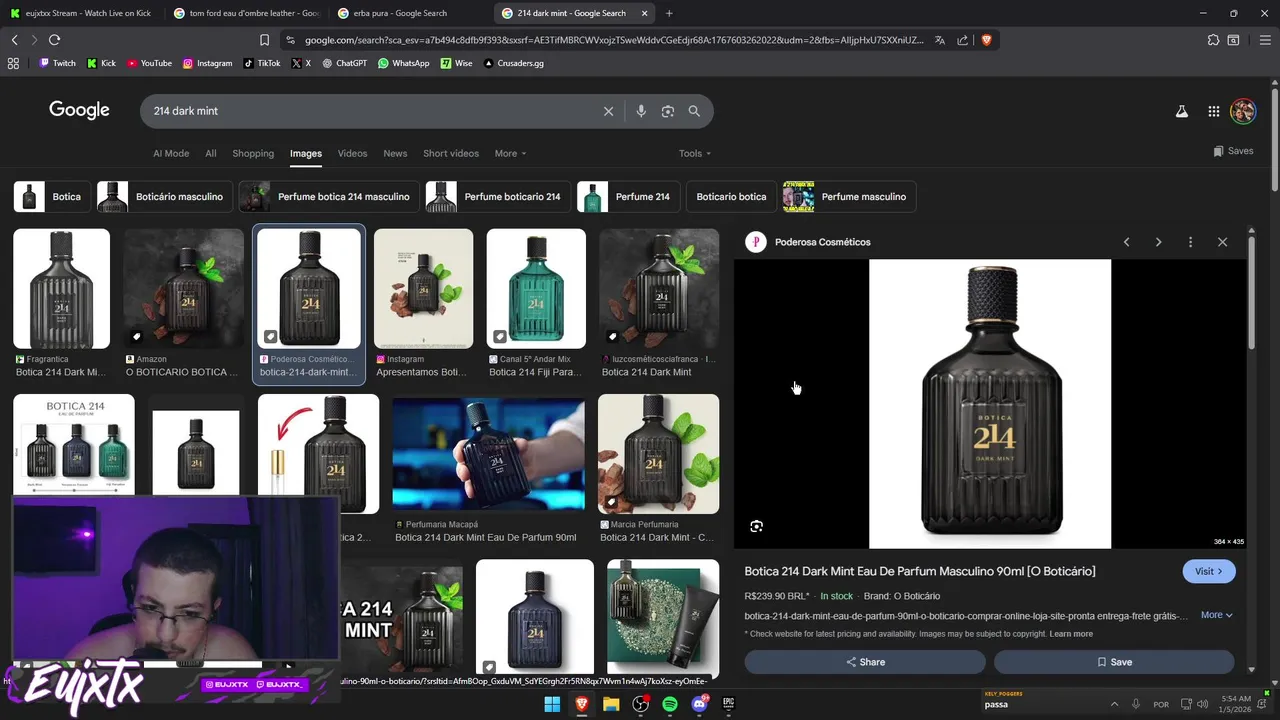Switch to the tom ford browser tab
Screen dimensions: 1280x720
click(246, 13)
